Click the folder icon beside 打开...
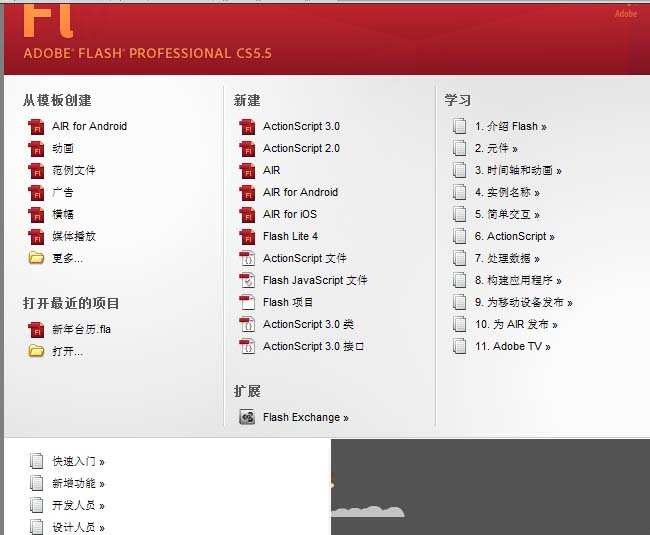 36,351
